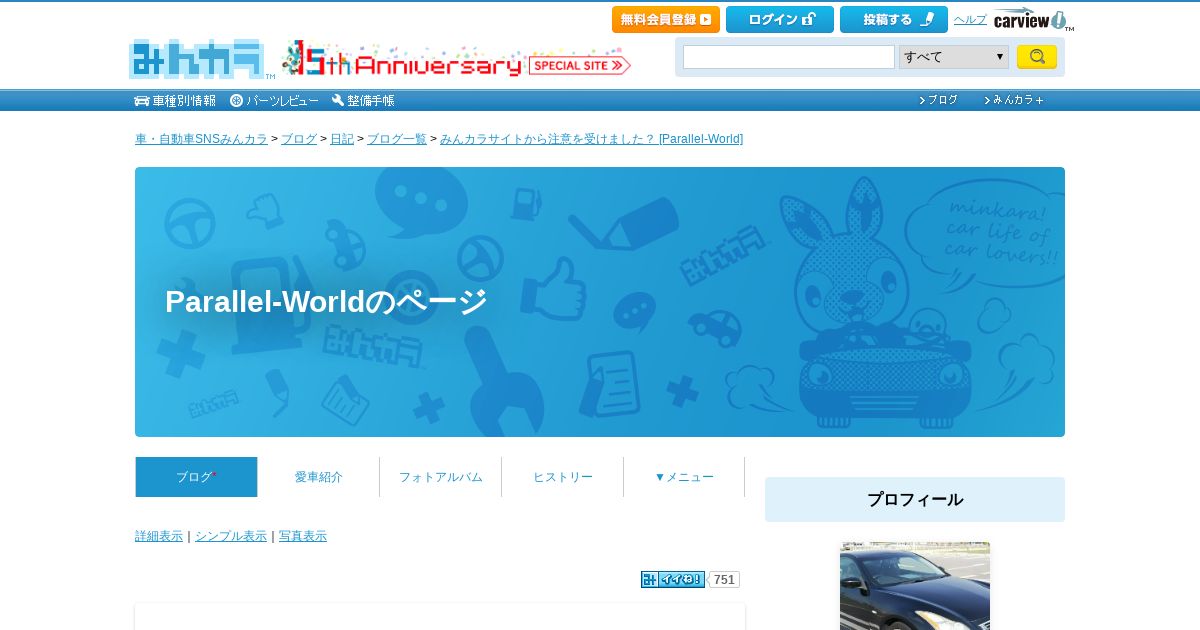The width and height of the screenshot is (1200, 630).
Task: Click the 無料会員登録 button
Action: tap(666, 19)
